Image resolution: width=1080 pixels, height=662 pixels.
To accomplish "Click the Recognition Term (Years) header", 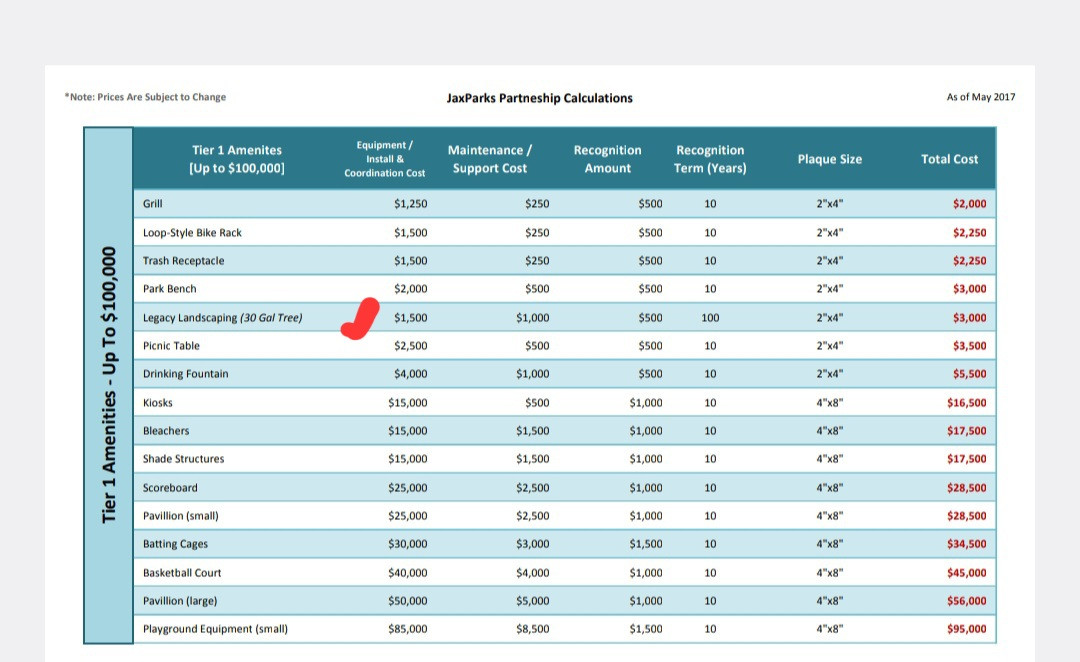I will (710, 159).
